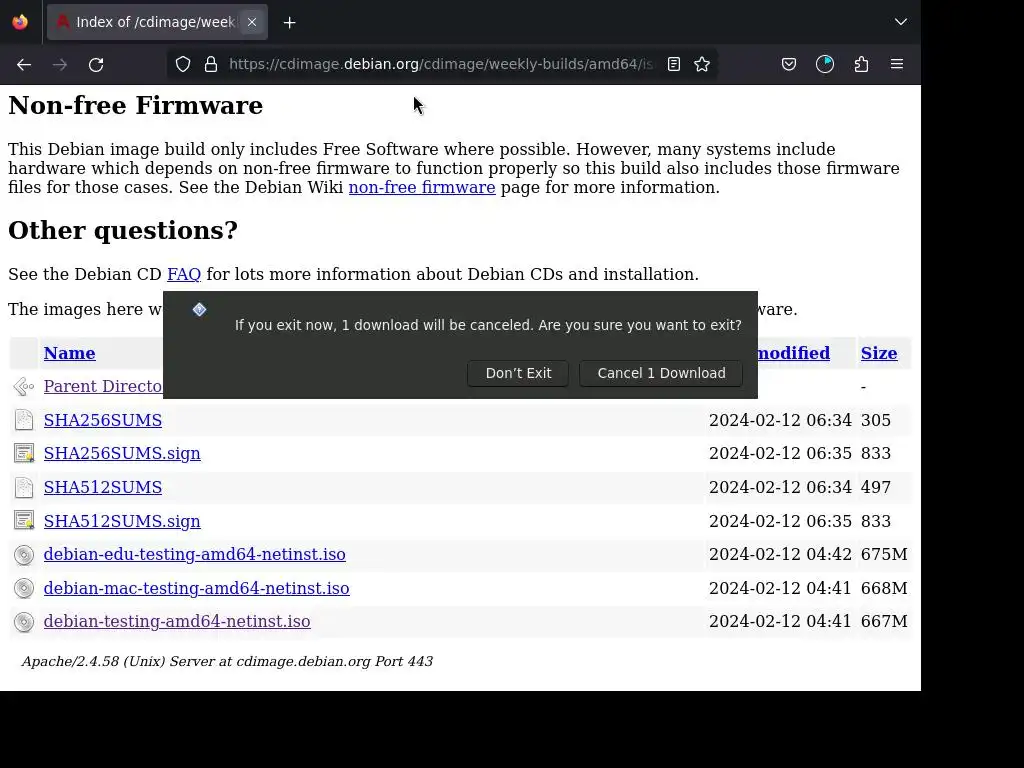This screenshot has height=768, width=1024.
Task: Choose Don't Exit in dialog
Action: 518,373
